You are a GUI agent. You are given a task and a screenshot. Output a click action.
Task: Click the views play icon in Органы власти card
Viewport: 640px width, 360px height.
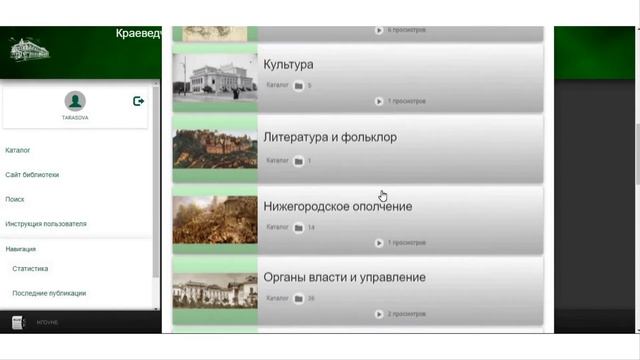[x=379, y=314]
